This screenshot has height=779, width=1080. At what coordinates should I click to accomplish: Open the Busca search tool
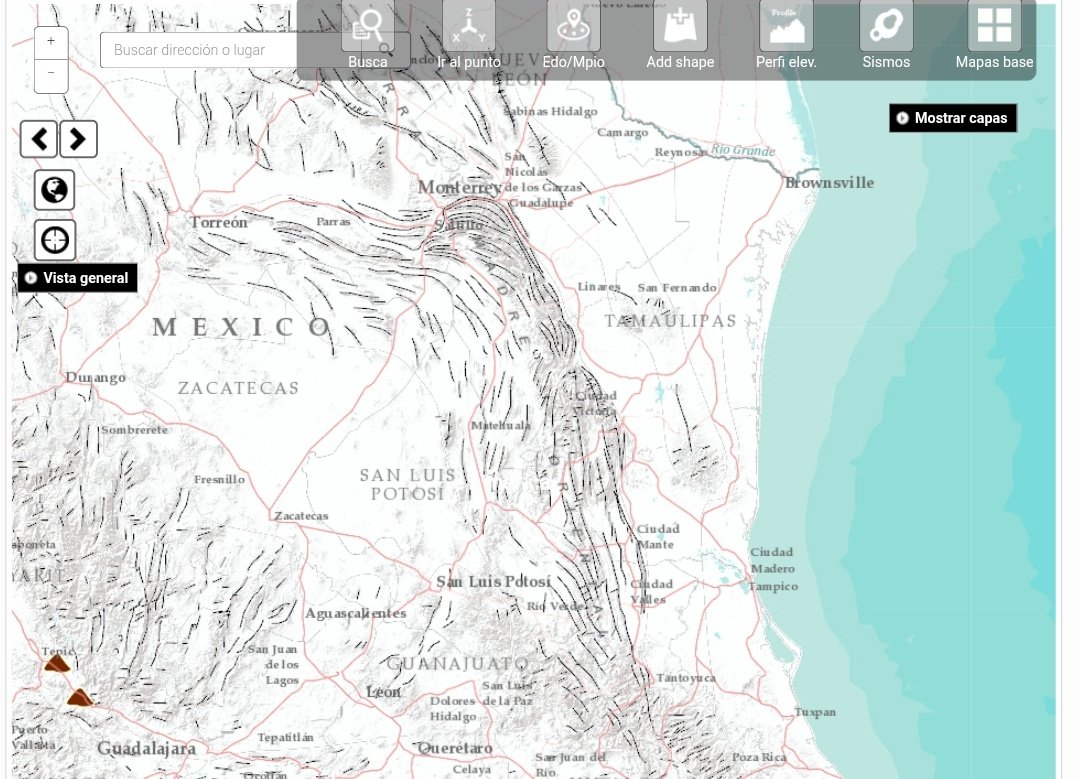tap(368, 36)
